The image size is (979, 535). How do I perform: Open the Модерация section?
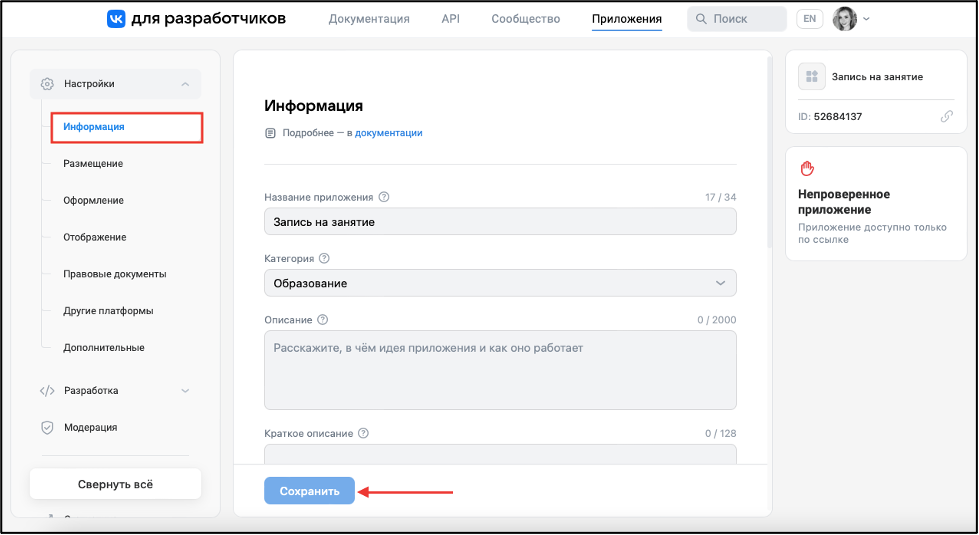(x=91, y=428)
